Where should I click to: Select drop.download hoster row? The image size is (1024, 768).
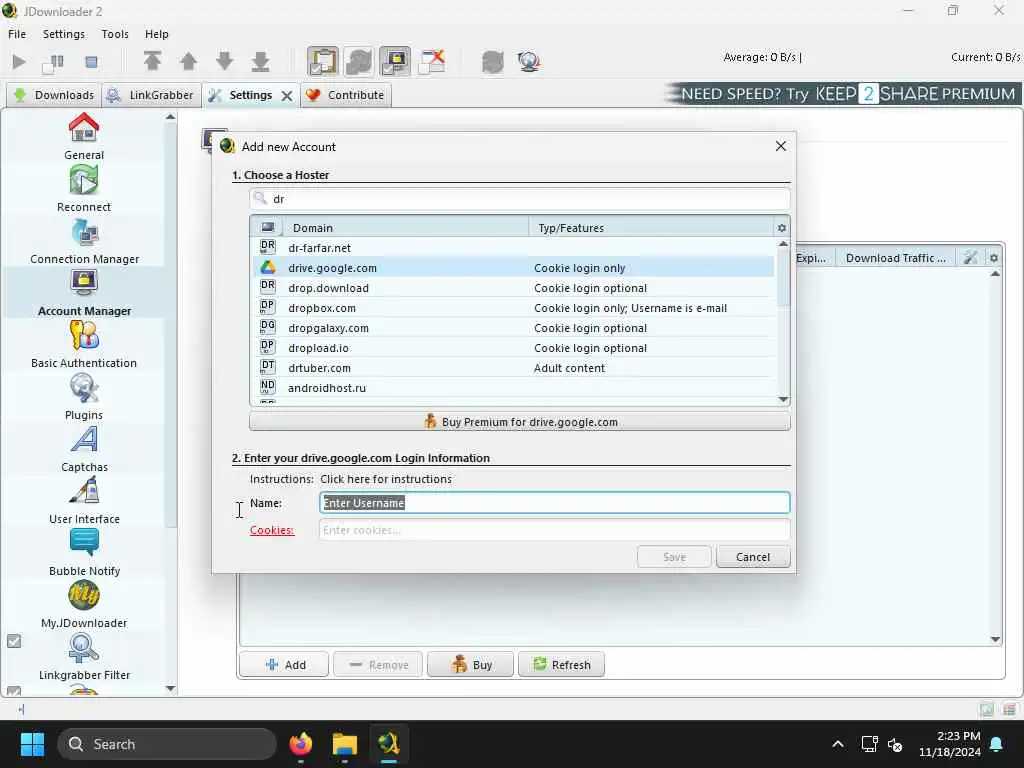click(513, 288)
